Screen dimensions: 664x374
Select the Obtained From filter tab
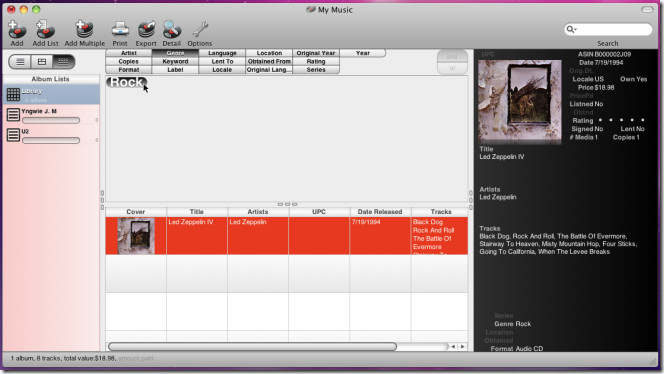click(269, 61)
